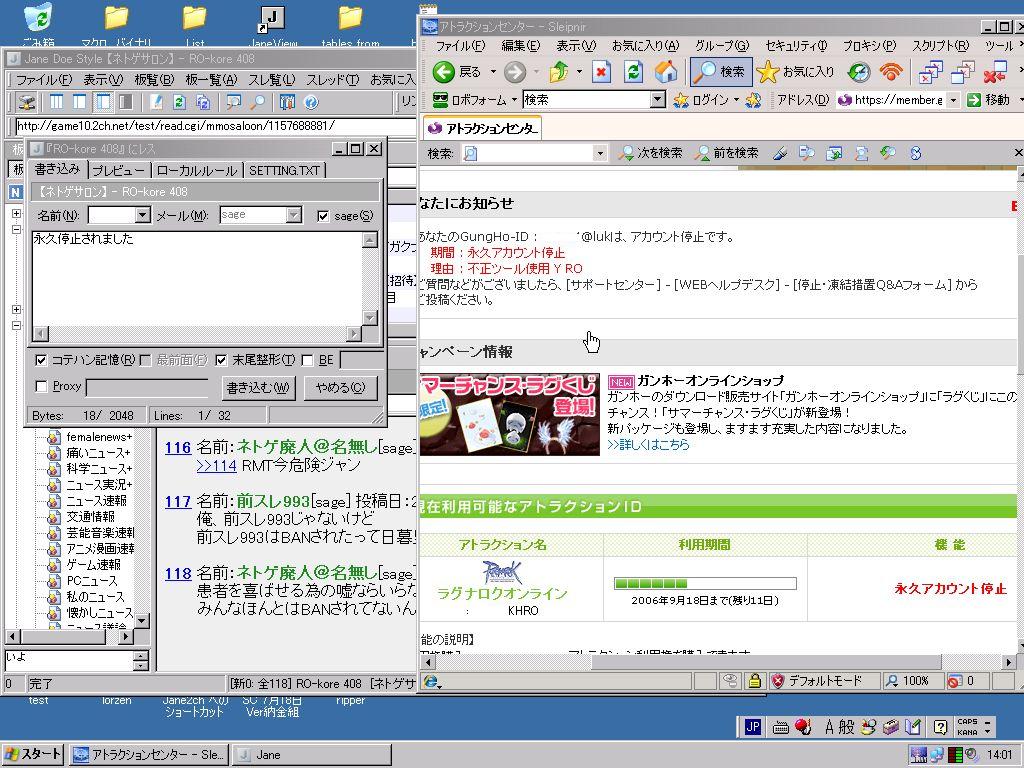This screenshot has height=768, width=1024.
Task: Click the デフォルトモード security mode indicator
Action: coord(818,681)
